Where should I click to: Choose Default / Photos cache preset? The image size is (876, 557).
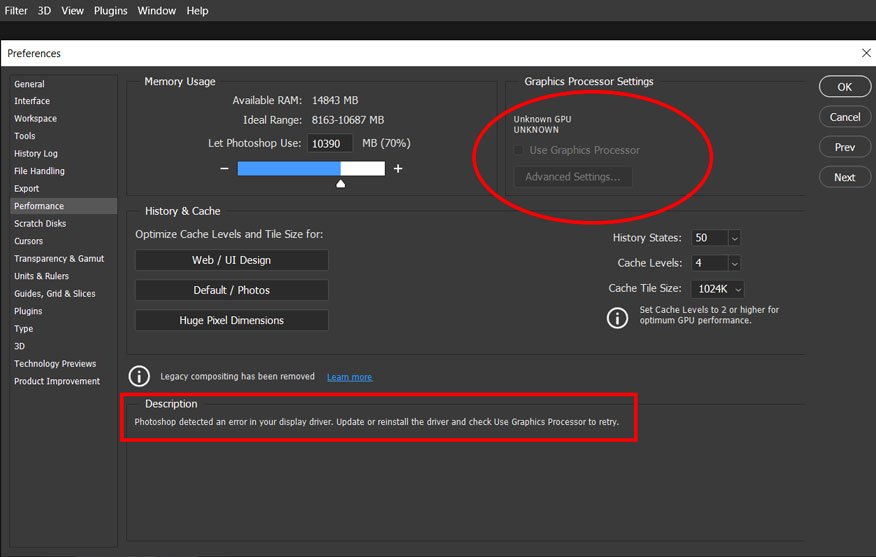click(x=231, y=291)
